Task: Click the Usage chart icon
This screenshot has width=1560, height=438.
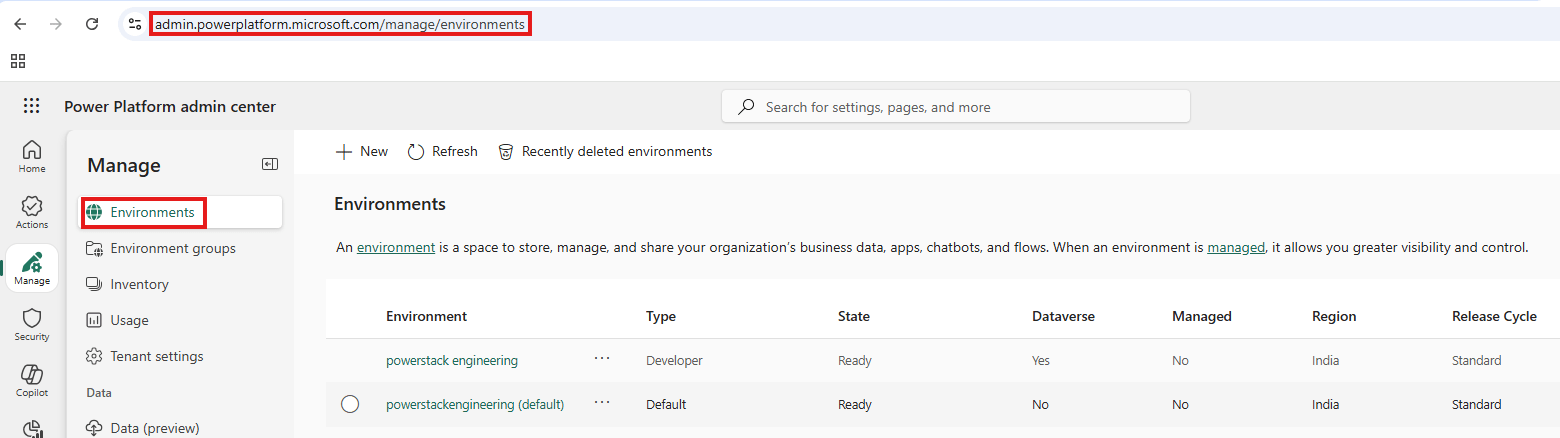Action: (x=95, y=320)
